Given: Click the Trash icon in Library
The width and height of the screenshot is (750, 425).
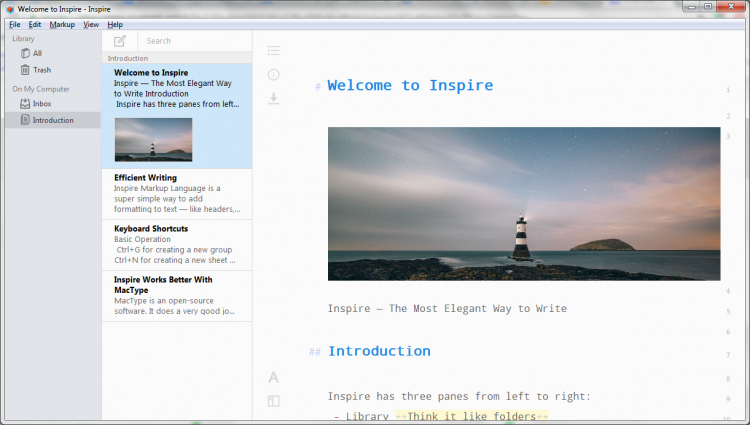Looking at the screenshot, I should coord(25,70).
